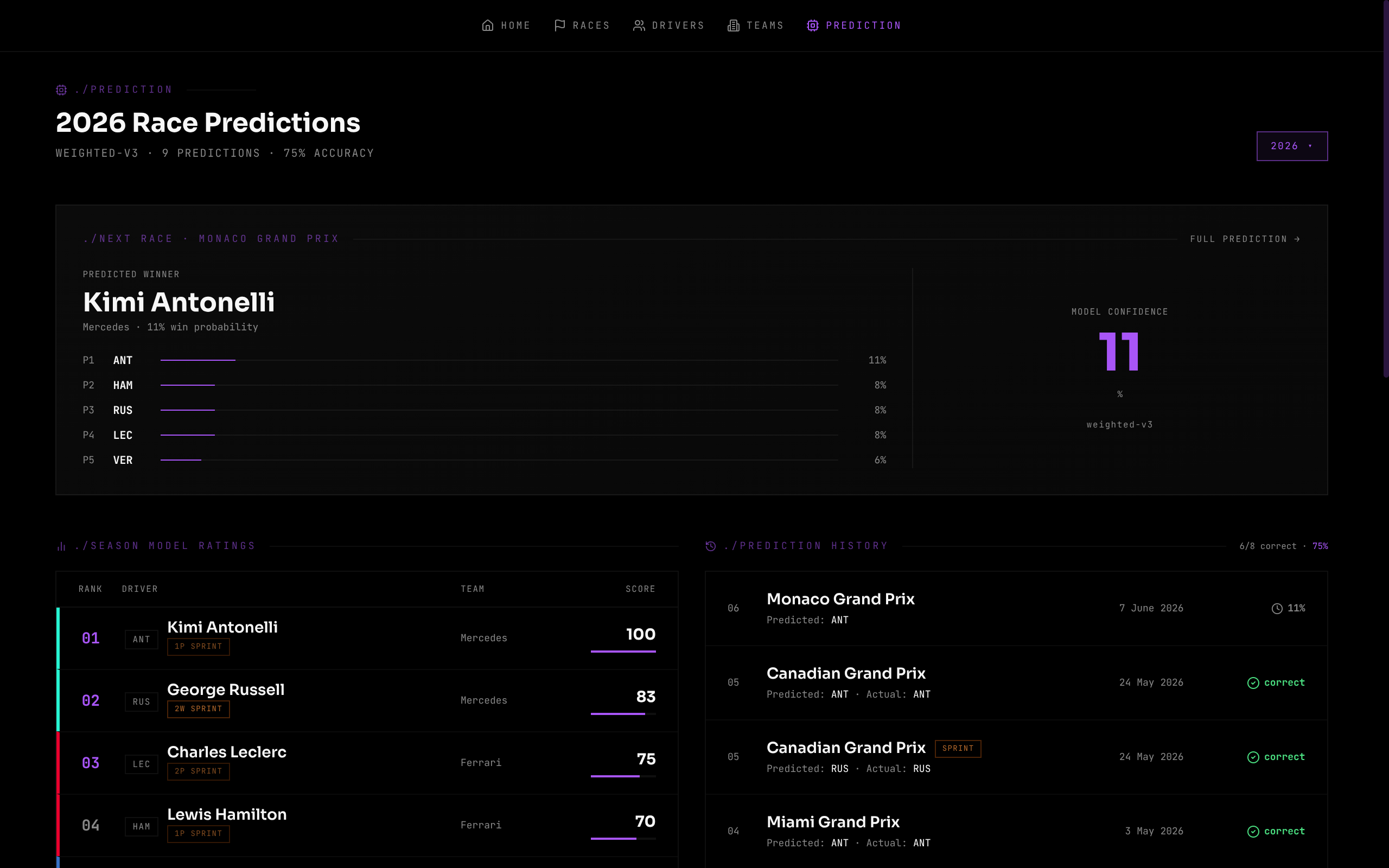Select Charles Leclerc in ratings table

point(367,763)
